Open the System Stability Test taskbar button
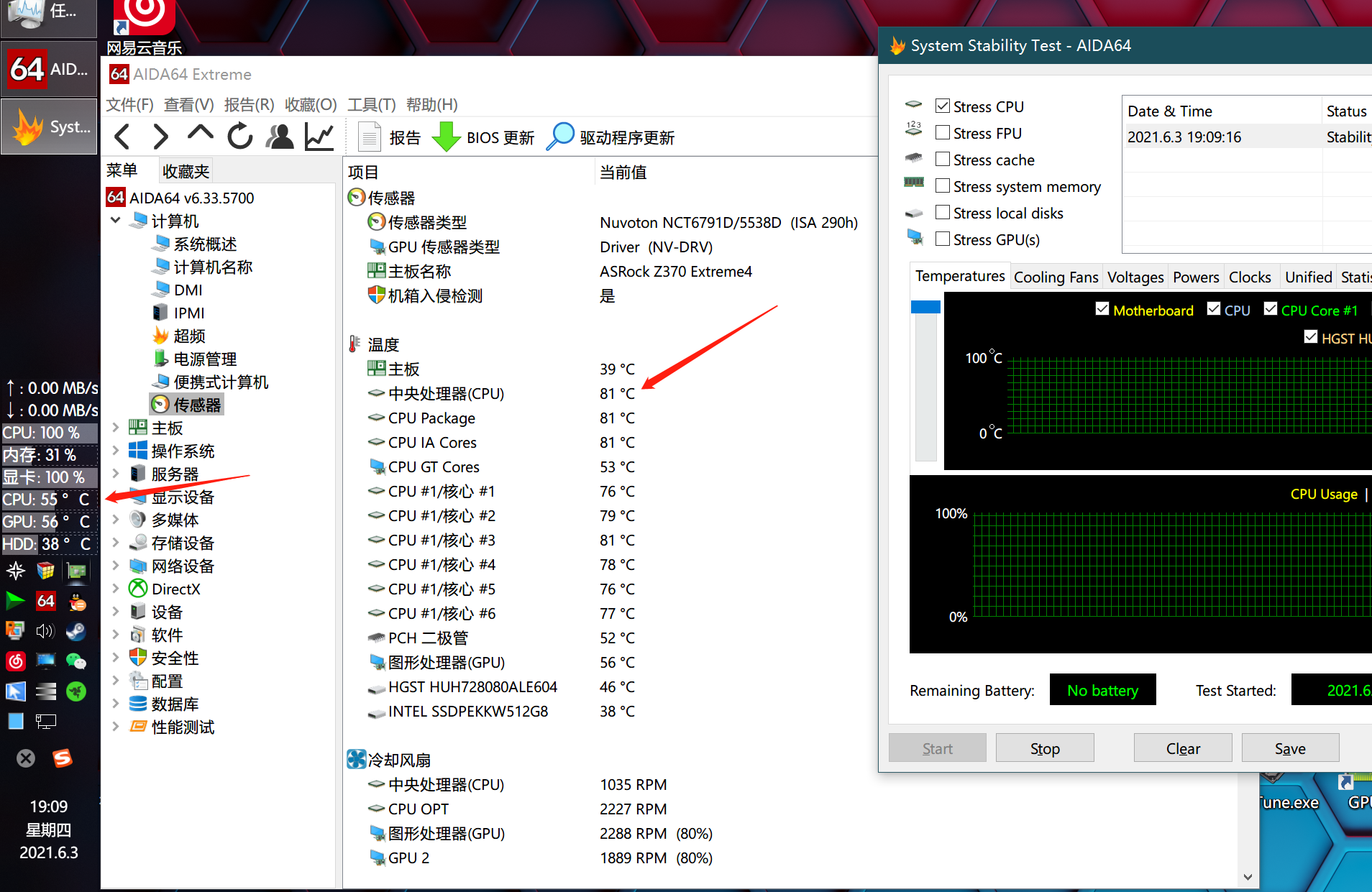Image resolution: width=1372 pixels, height=892 pixels. coord(49,127)
